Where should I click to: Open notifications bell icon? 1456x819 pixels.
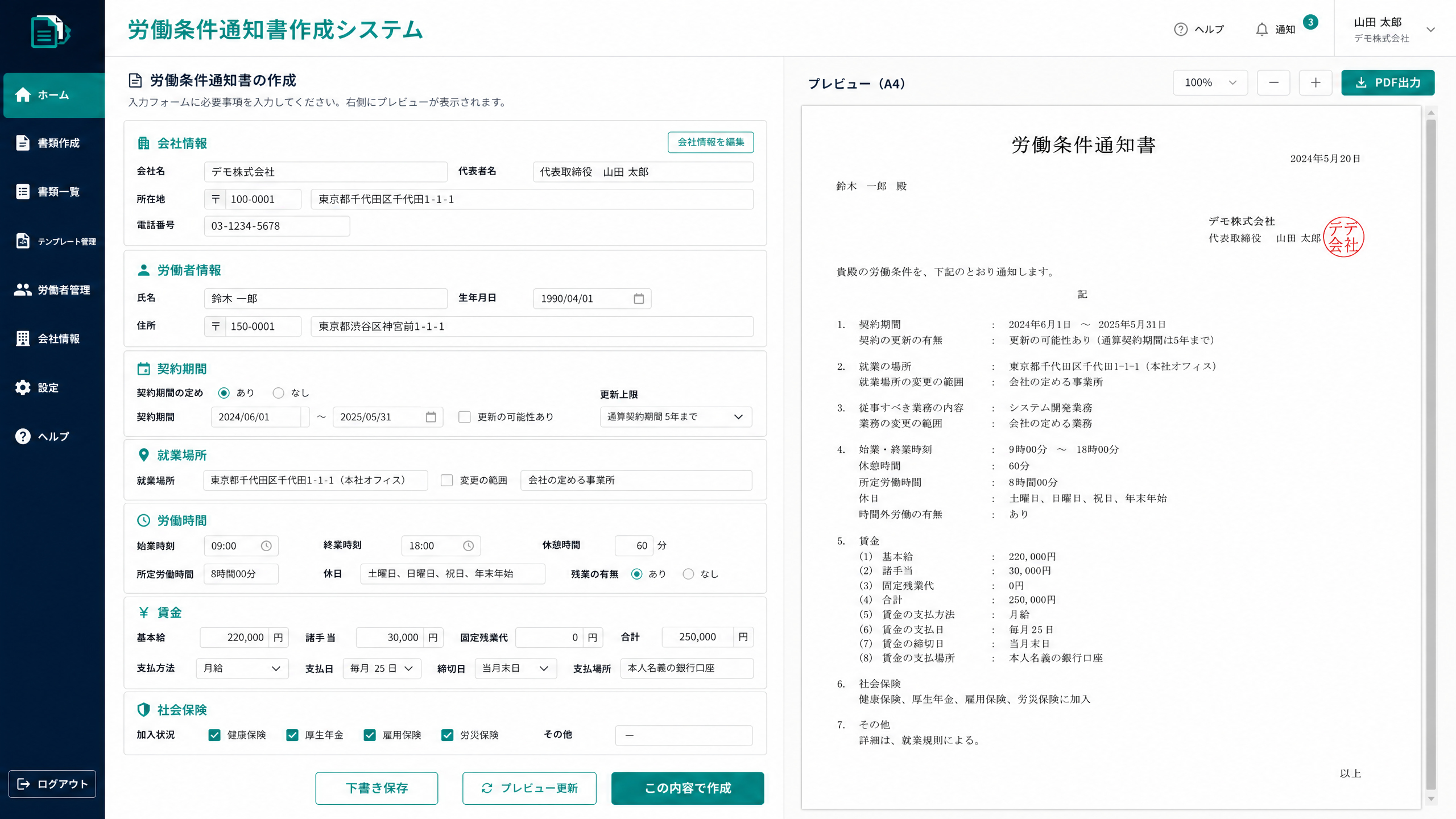point(1261,29)
